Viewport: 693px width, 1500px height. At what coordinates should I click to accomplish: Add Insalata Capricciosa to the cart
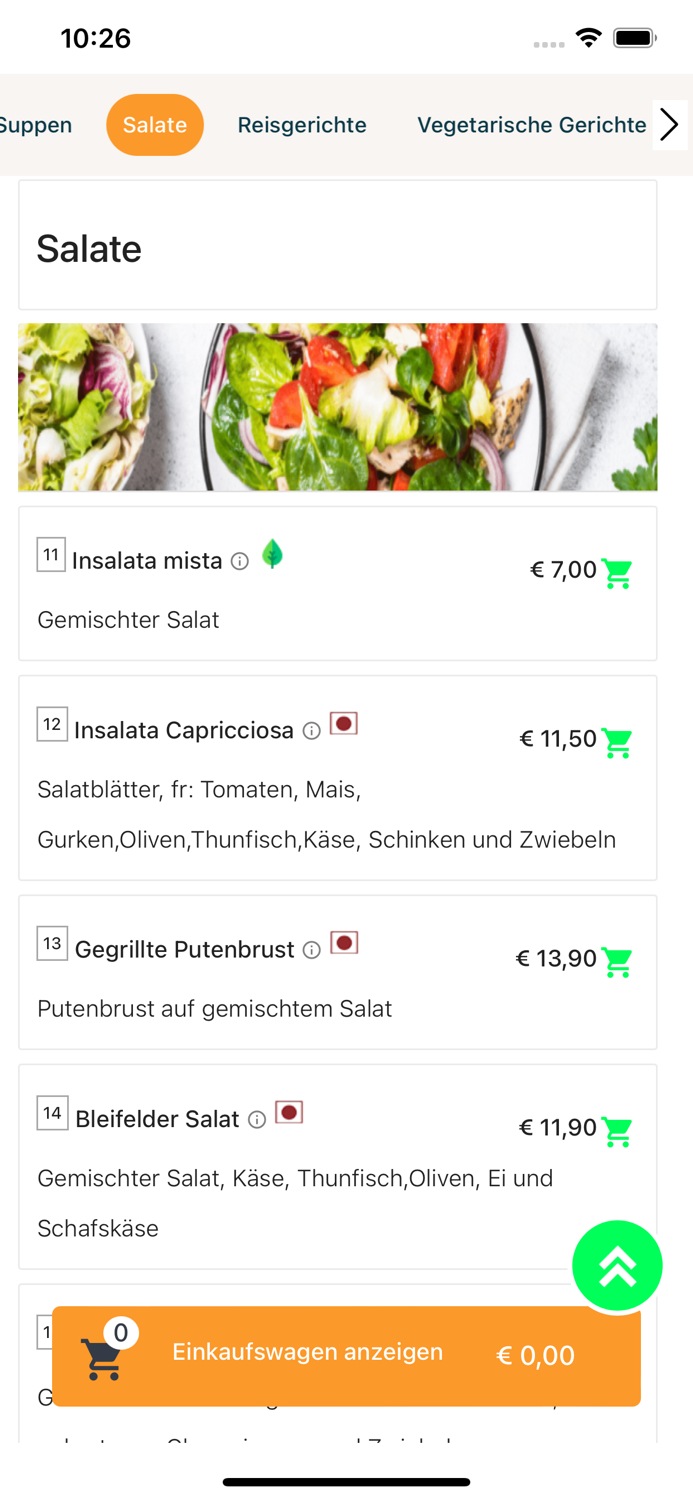pos(618,744)
